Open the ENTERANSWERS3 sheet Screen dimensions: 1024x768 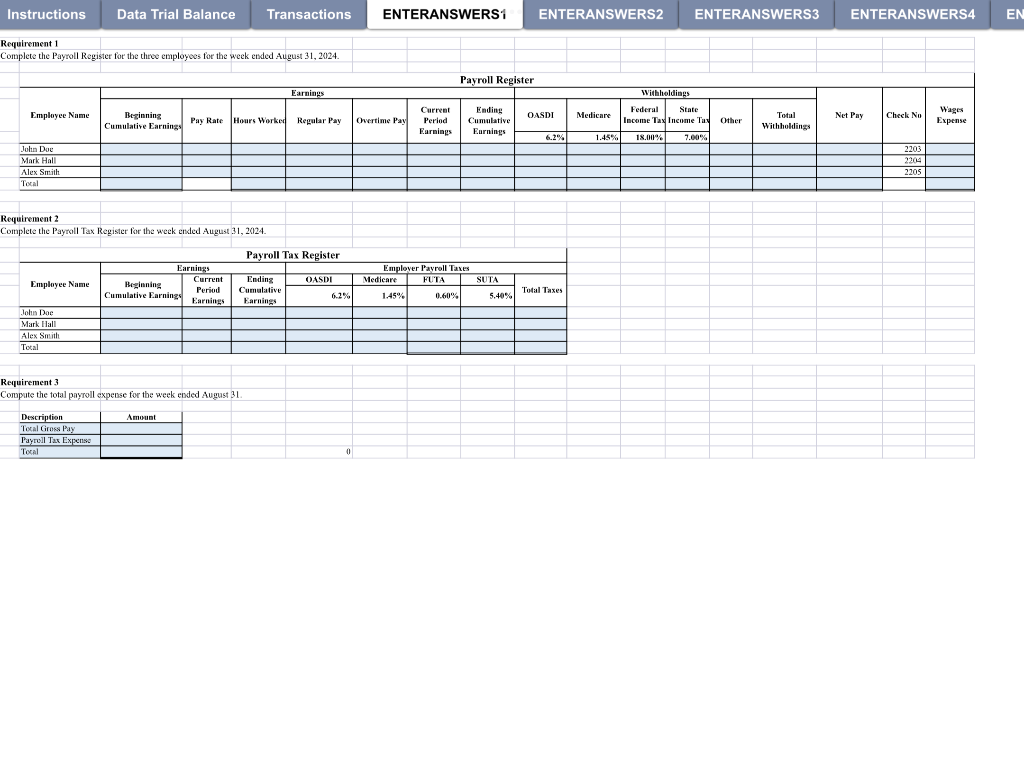tap(756, 14)
